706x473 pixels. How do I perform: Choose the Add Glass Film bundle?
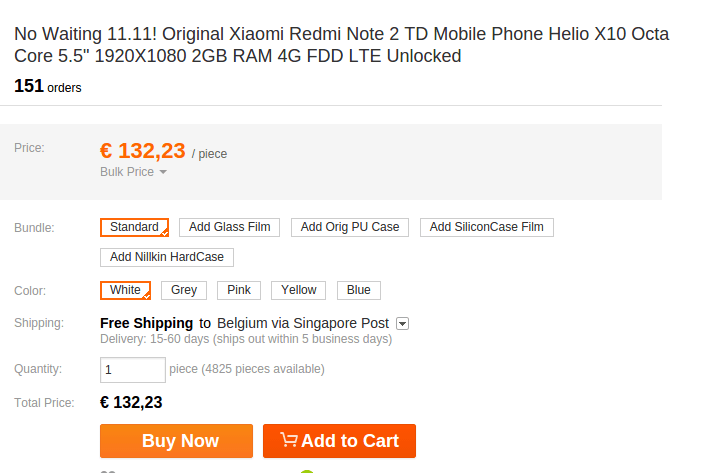click(230, 227)
